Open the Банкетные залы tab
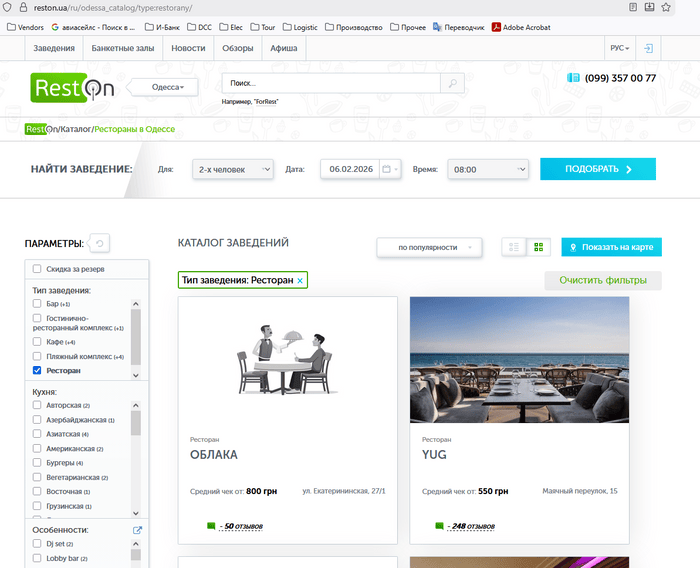The width and height of the screenshot is (700, 568). coord(125,48)
